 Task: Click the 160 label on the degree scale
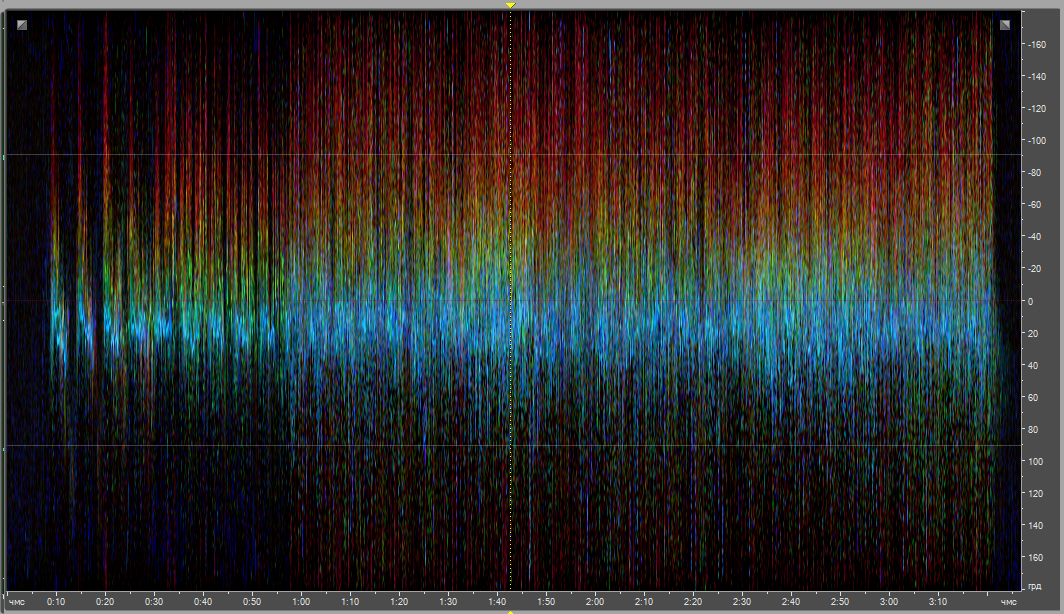(1034, 557)
